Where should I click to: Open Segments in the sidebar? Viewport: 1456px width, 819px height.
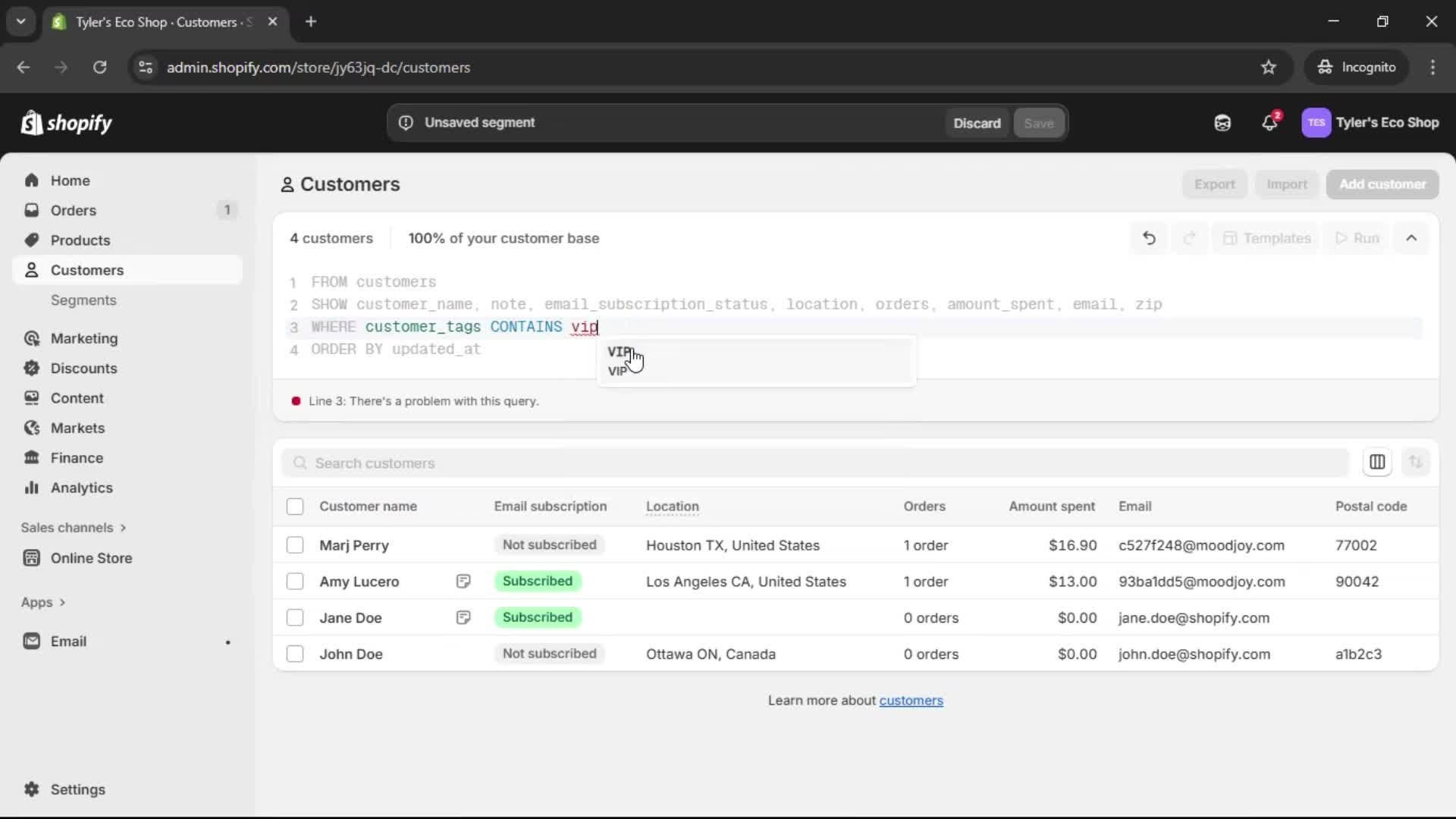tap(83, 300)
